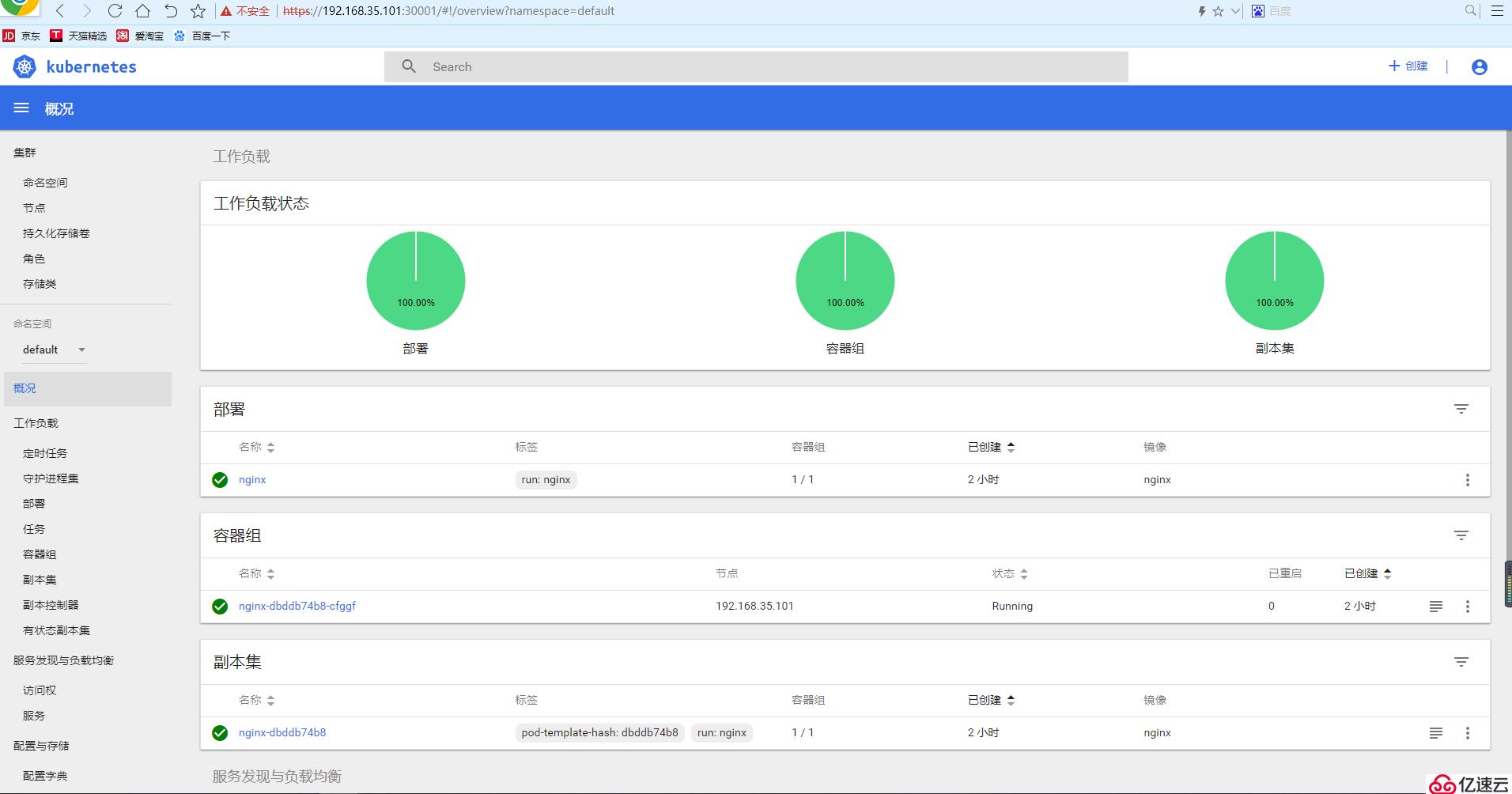
Task: Open 守护进程集 in sidebar
Action: point(51,478)
